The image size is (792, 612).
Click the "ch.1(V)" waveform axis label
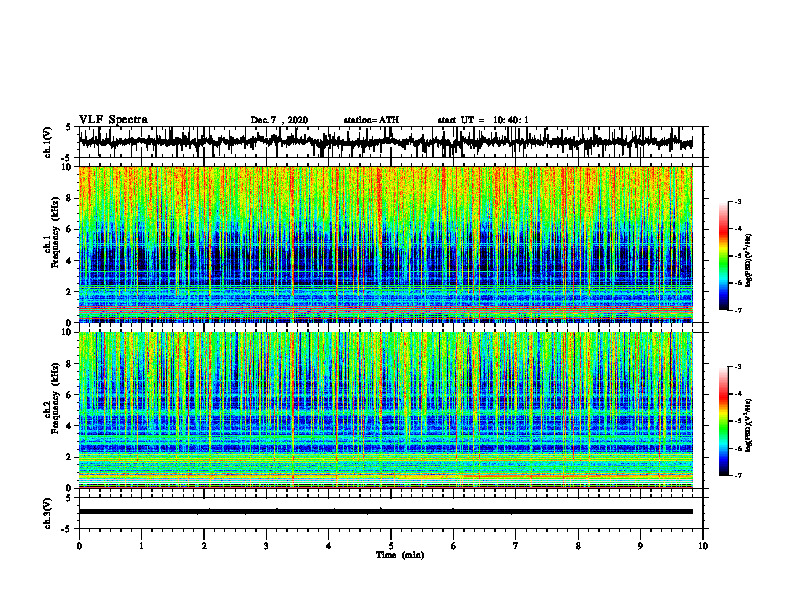pos(48,142)
